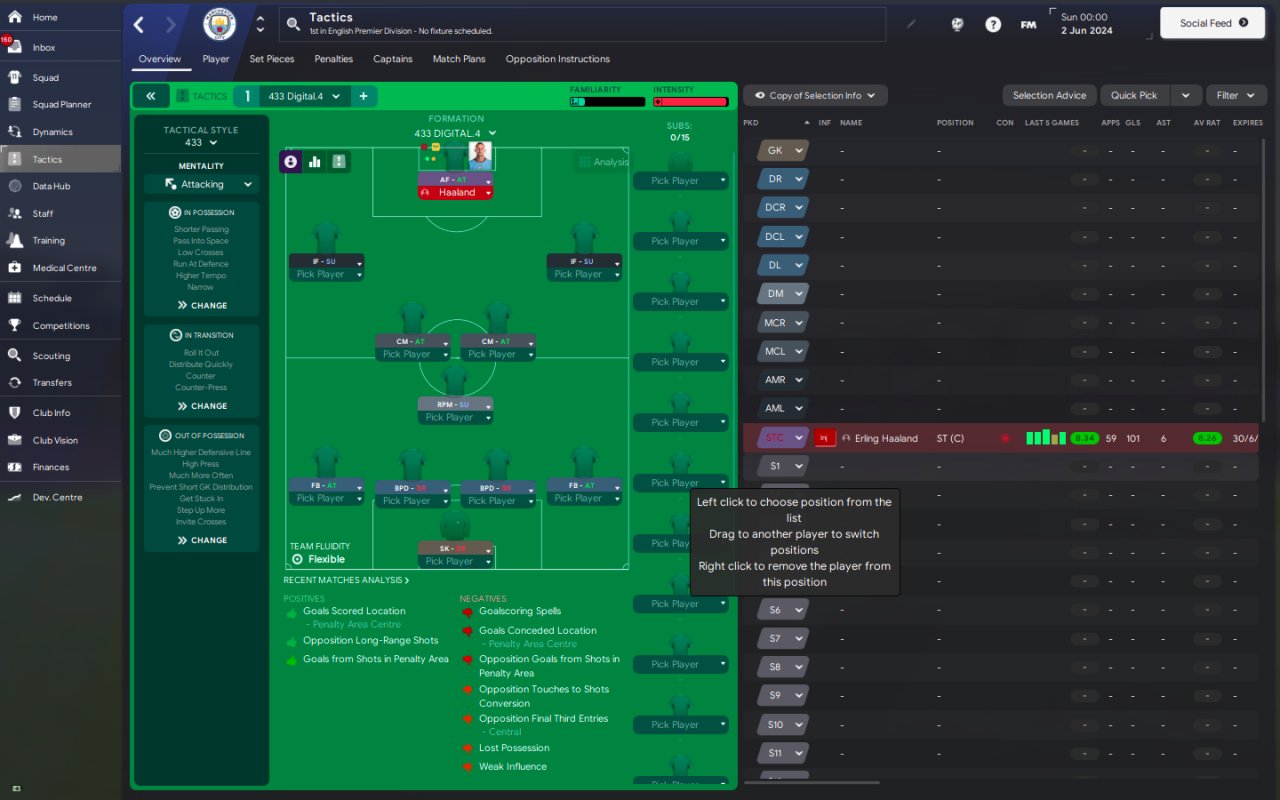Open the STC position dropdown for Haaland
This screenshot has width=1280, height=800.
pos(783,438)
